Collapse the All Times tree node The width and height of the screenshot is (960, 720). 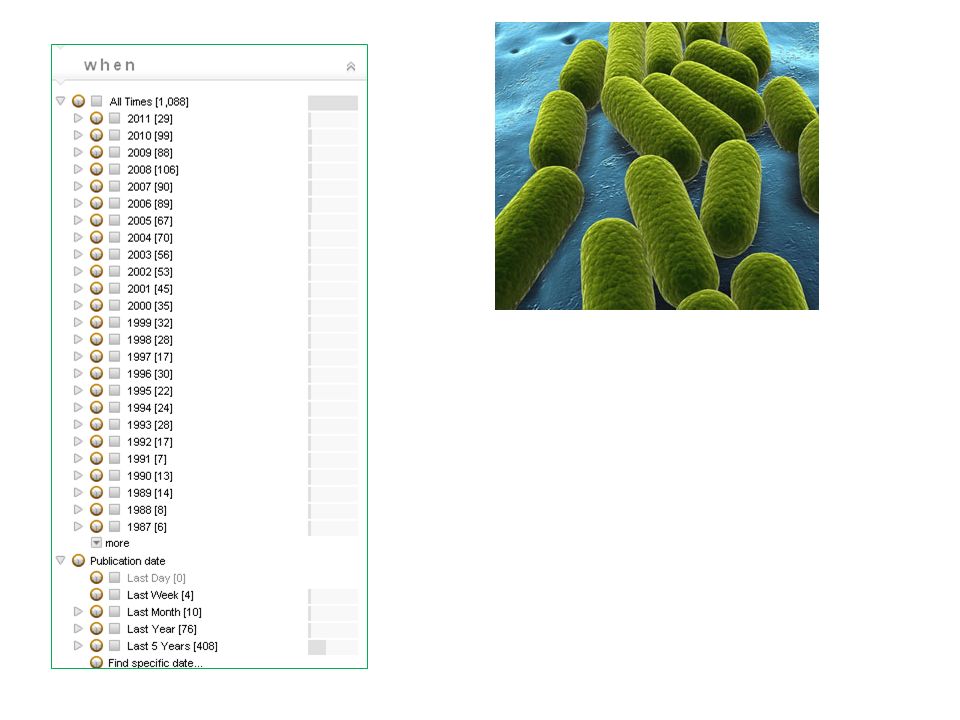(x=61, y=101)
